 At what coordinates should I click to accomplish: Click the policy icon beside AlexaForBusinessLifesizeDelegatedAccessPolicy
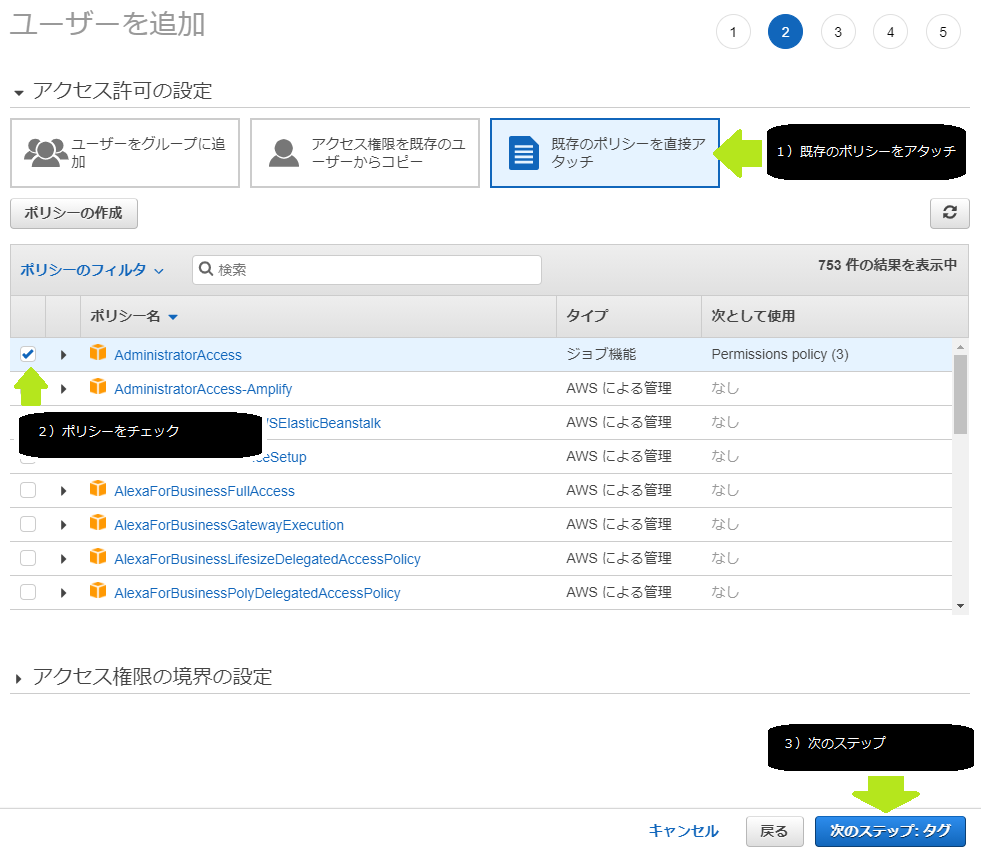click(x=98, y=557)
